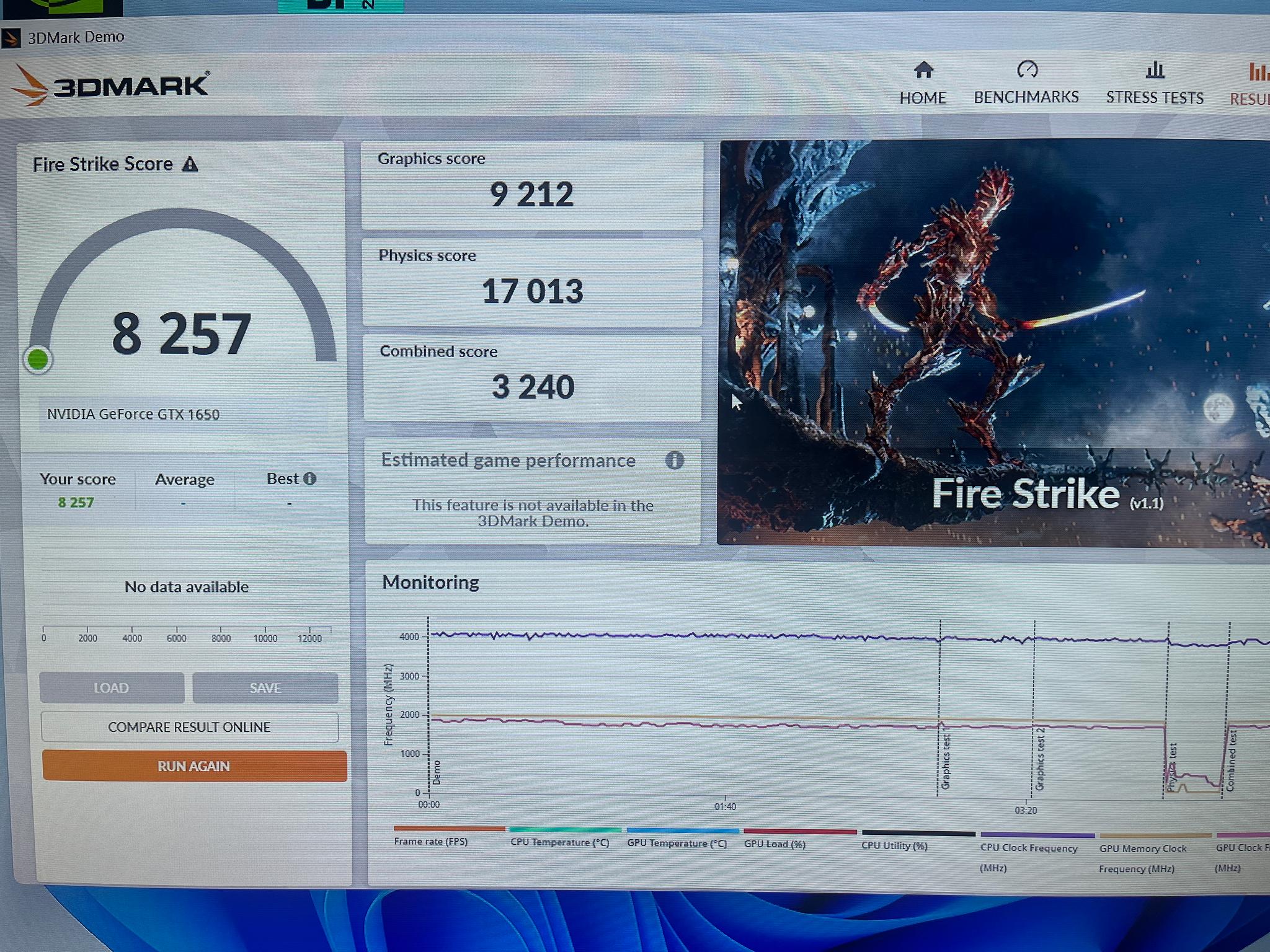Click the Estimated game performance info icon
The height and width of the screenshot is (952, 1270).
pos(675,461)
